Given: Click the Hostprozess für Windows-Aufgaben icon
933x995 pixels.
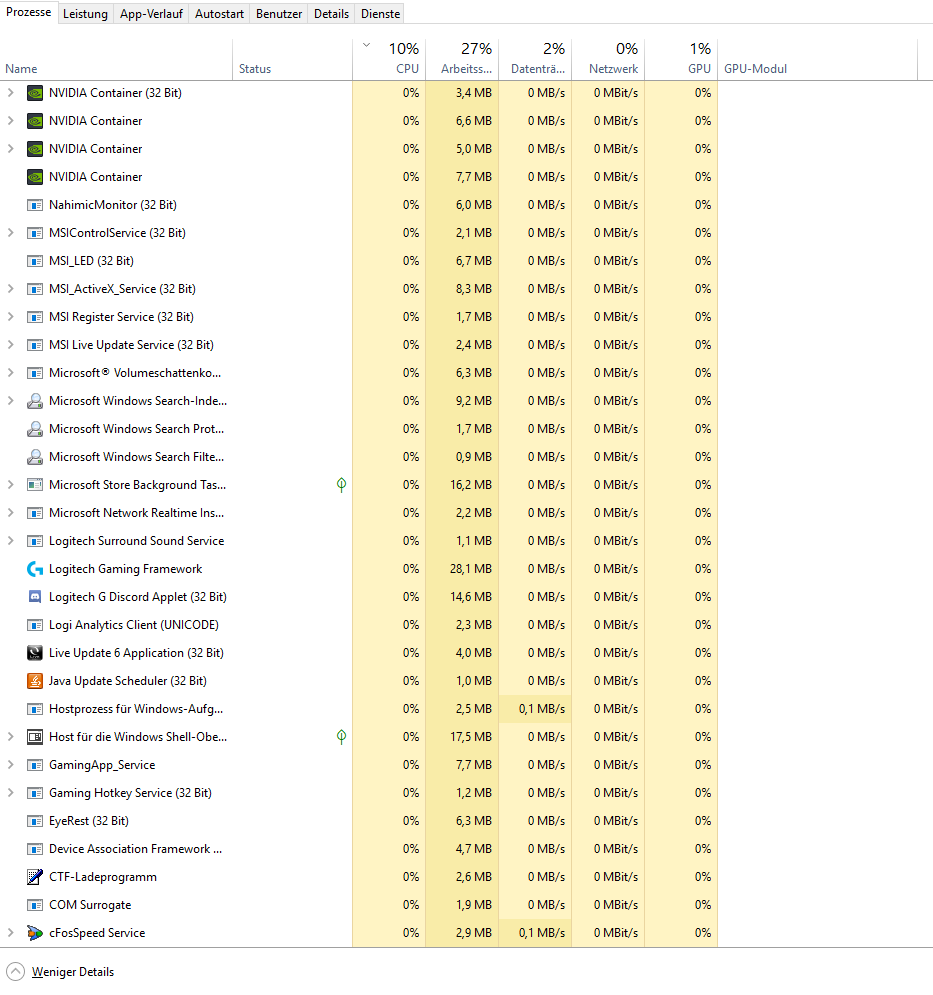Looking at the screenshot, I should 35,709.
